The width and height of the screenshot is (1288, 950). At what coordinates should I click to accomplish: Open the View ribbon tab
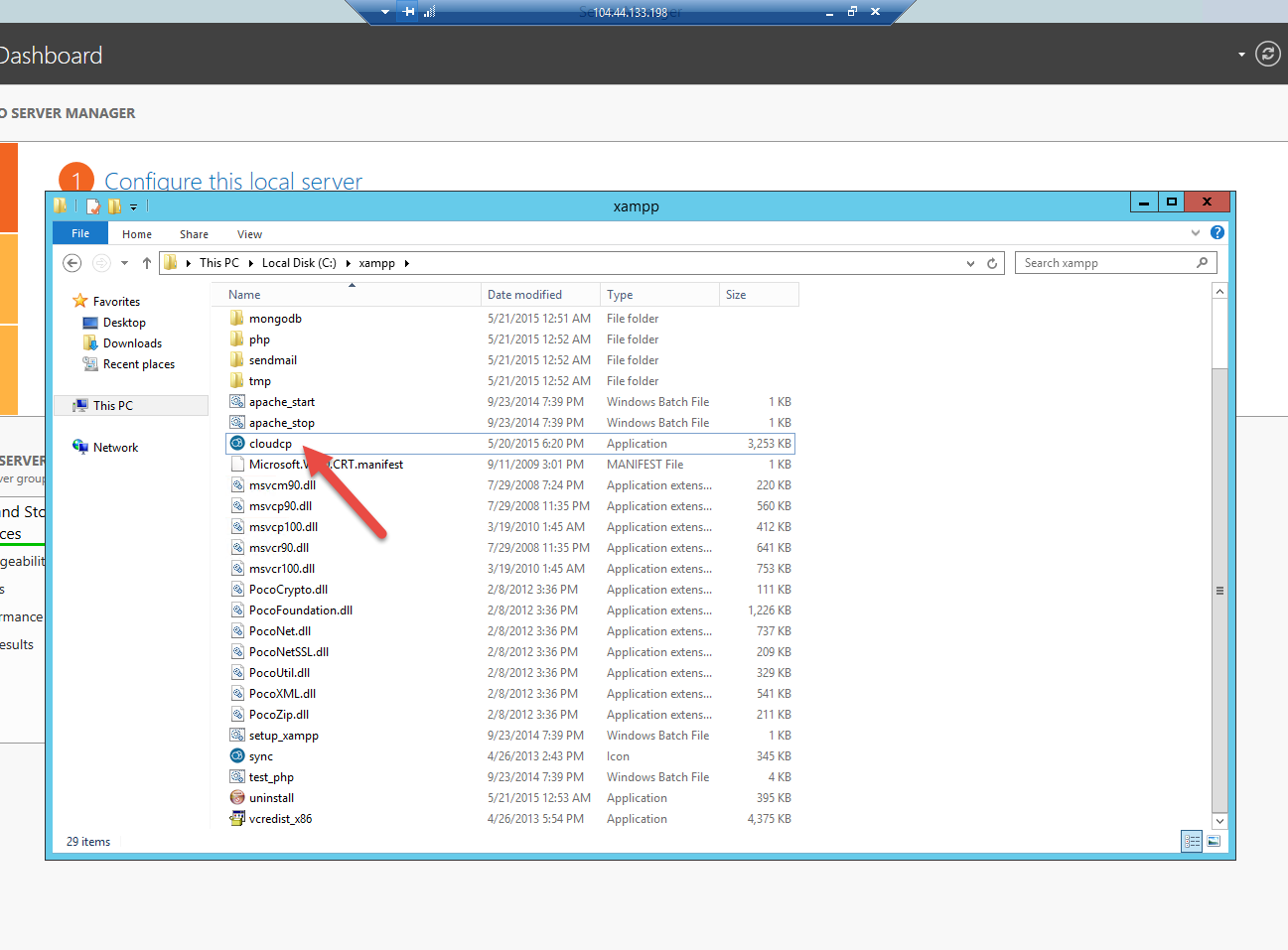pyautogui.click(x=249, y=234)
